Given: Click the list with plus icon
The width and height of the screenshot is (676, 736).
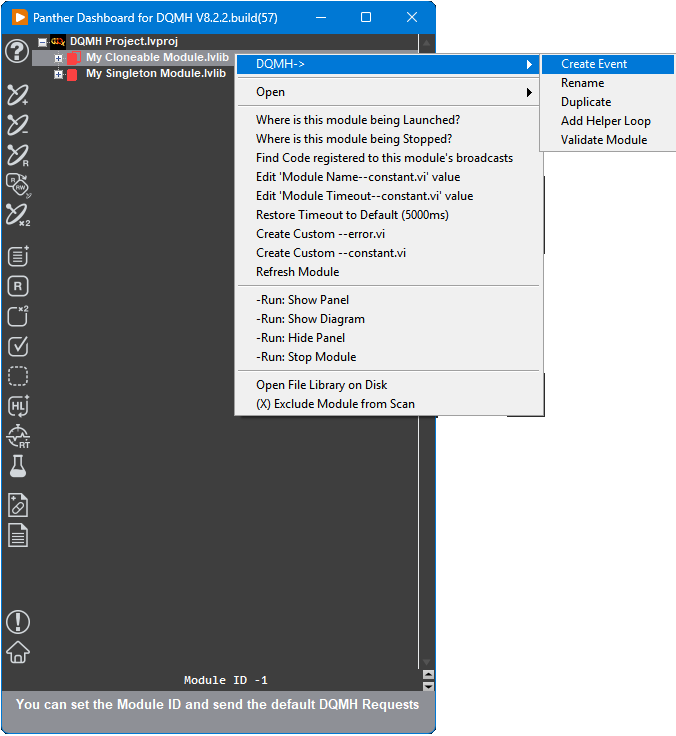Looking at the screenshot, I should click(18, 256).
